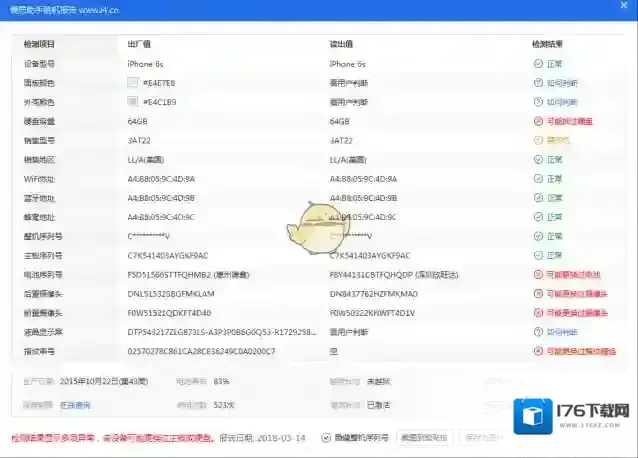Viewport: 638px width, 458px height.
Task: Click the yellow status icon in 销售型号 row
Action: coord(538,140)
